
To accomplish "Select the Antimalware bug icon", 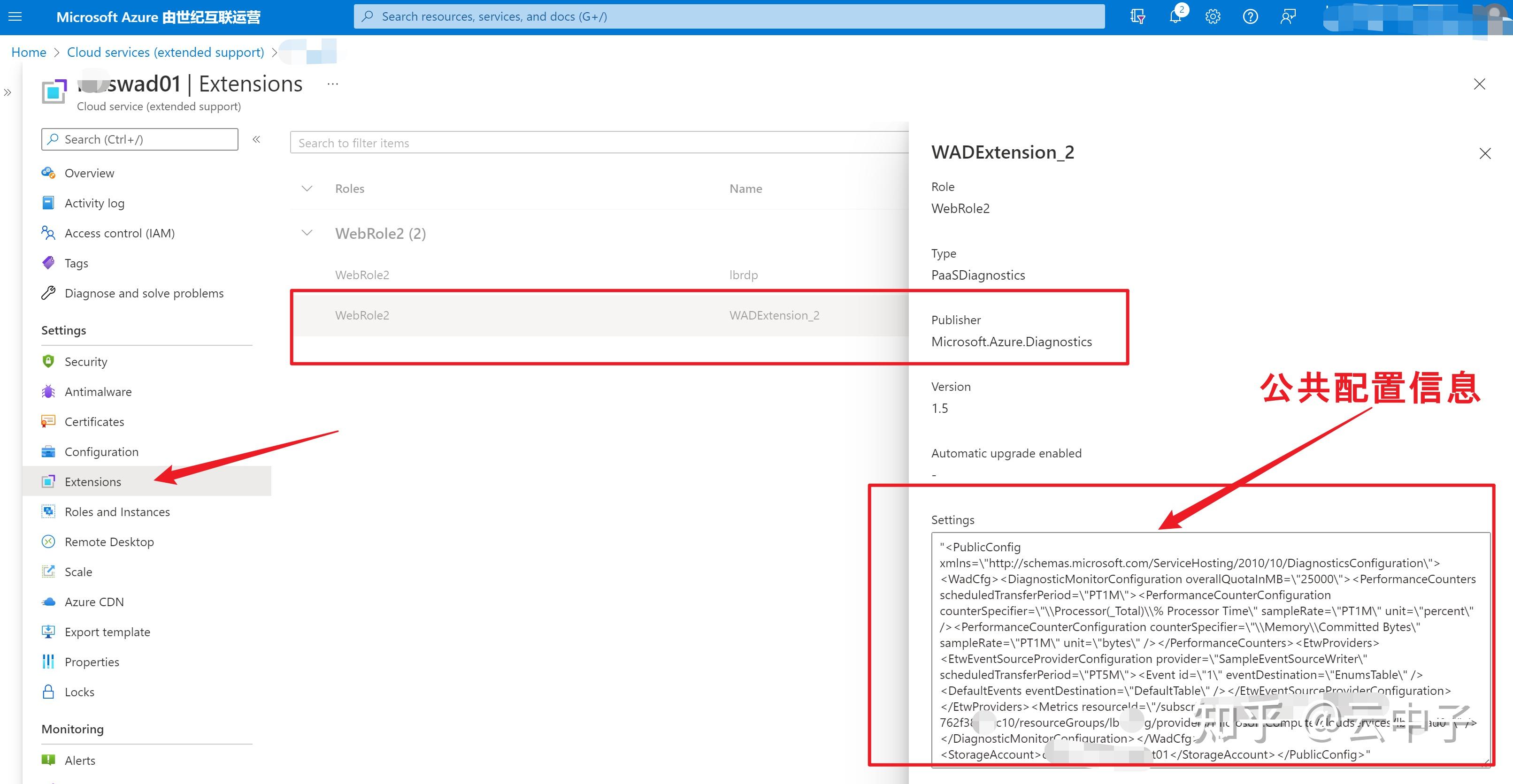I will (48, 391).
